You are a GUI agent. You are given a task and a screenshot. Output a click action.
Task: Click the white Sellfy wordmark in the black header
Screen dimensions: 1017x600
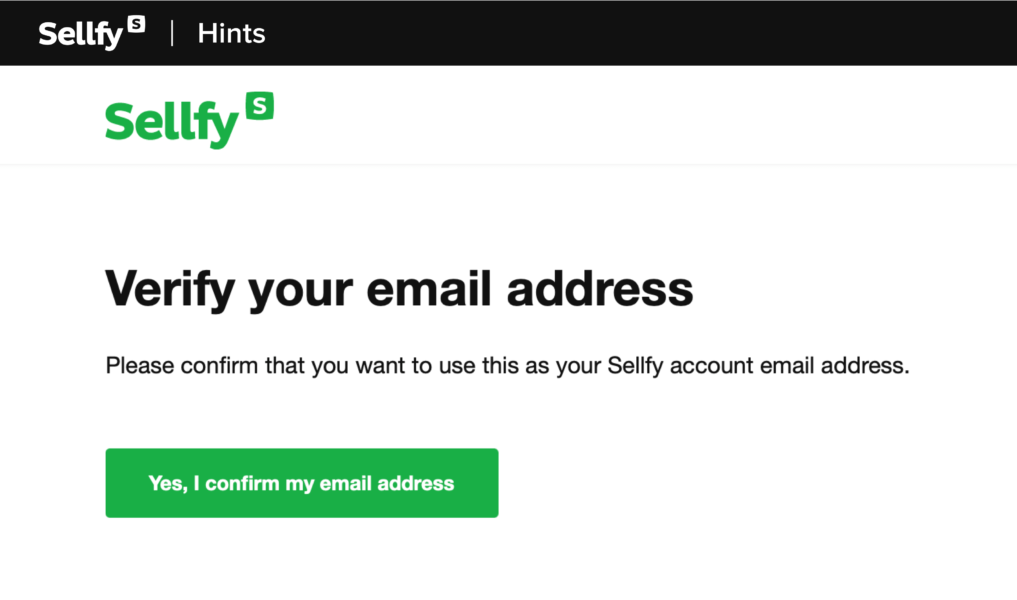point(80,34)
